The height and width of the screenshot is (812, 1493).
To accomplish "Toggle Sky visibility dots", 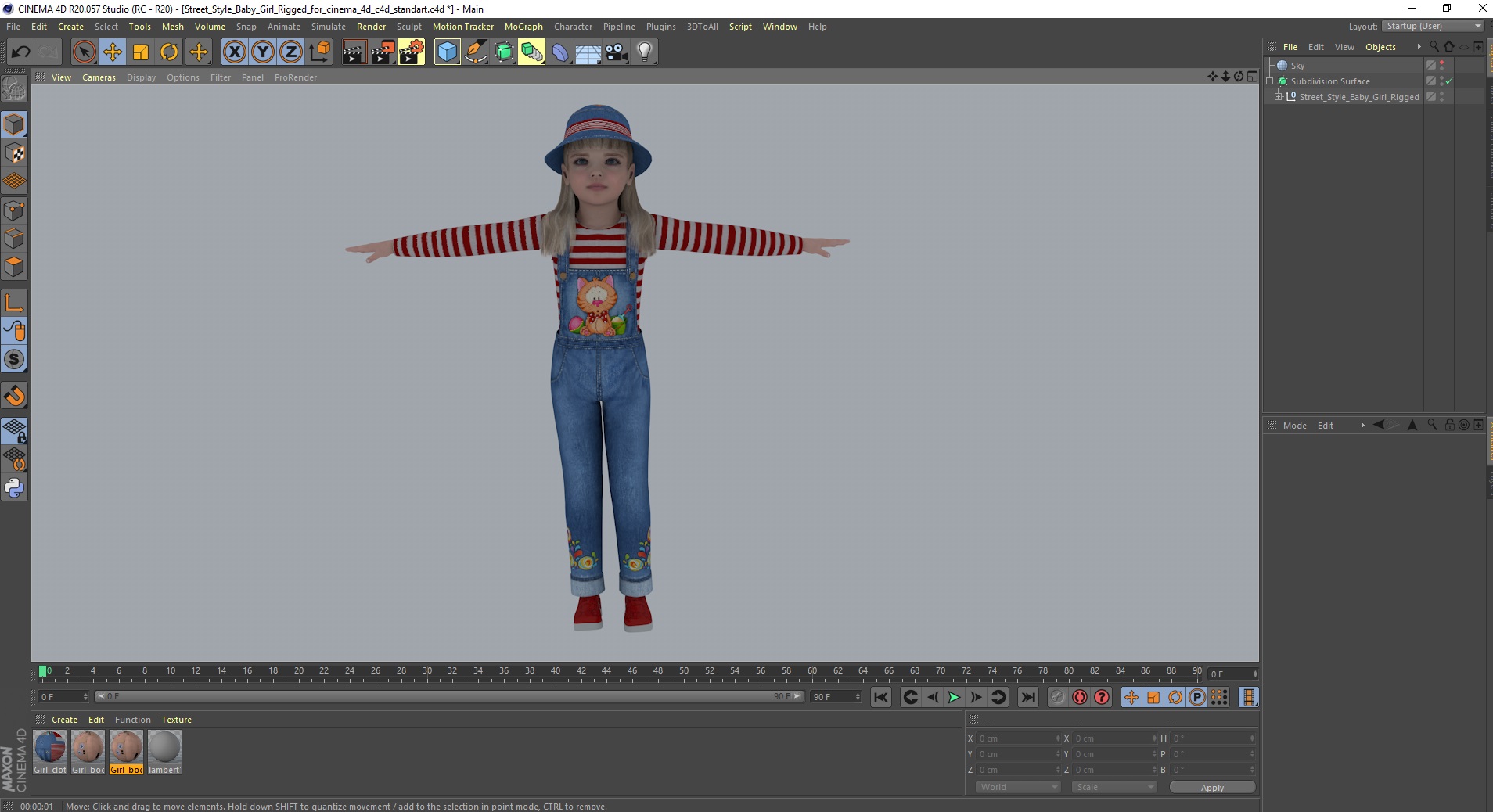I will [x=1441, y=66].
